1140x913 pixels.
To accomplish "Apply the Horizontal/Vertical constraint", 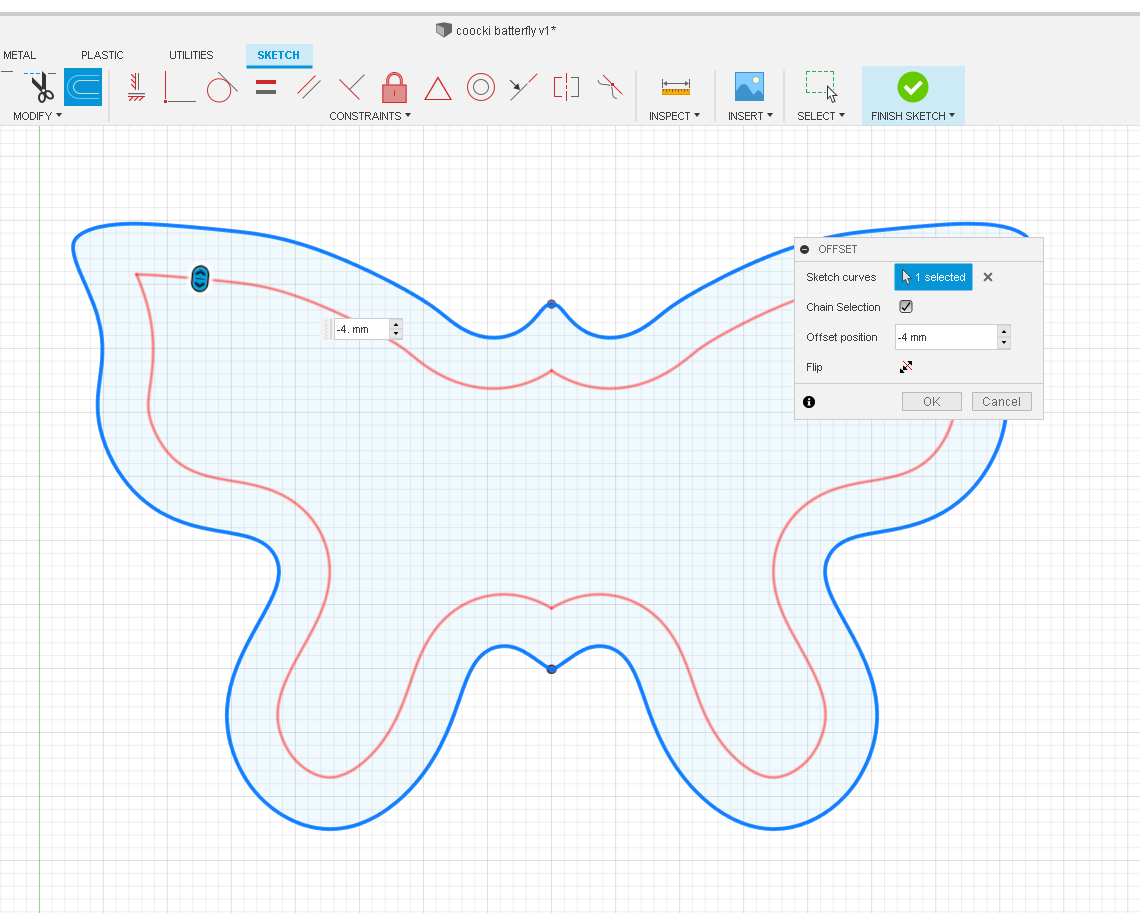I will tap(136, 87).
